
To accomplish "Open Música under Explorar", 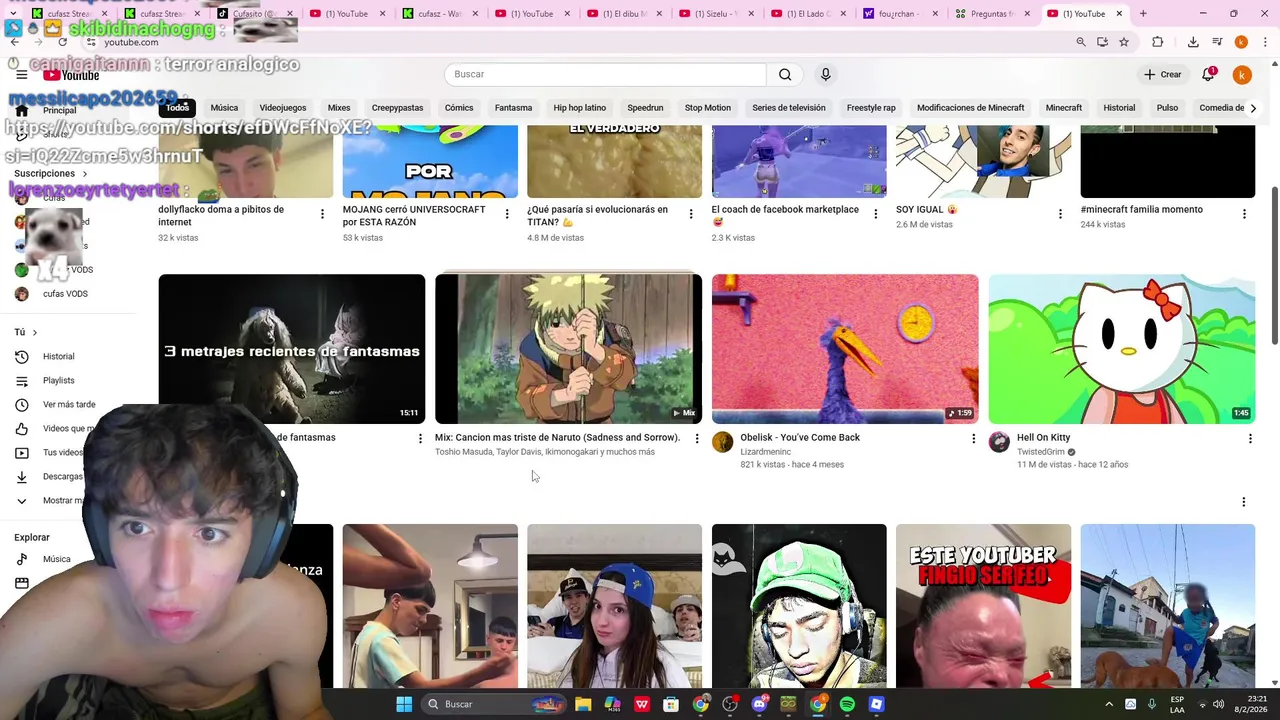I will tap(56, 560).
